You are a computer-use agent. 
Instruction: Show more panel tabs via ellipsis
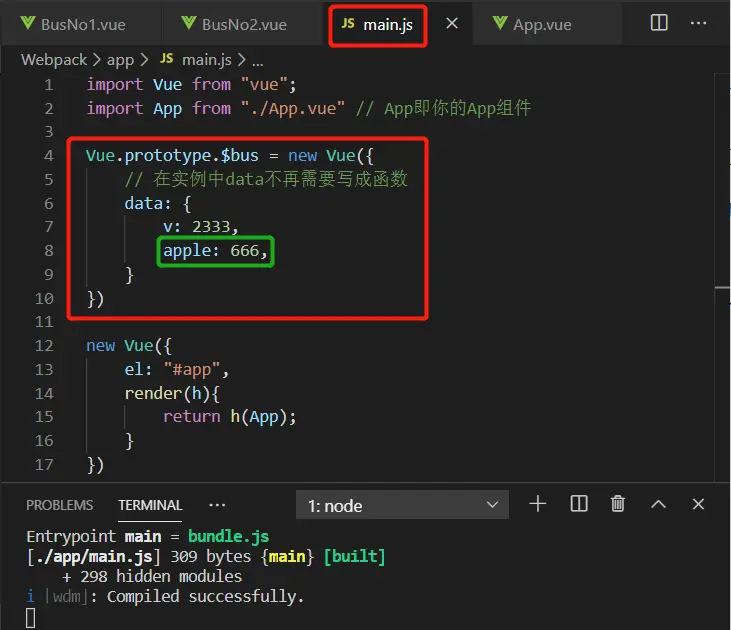pos(217,505)
